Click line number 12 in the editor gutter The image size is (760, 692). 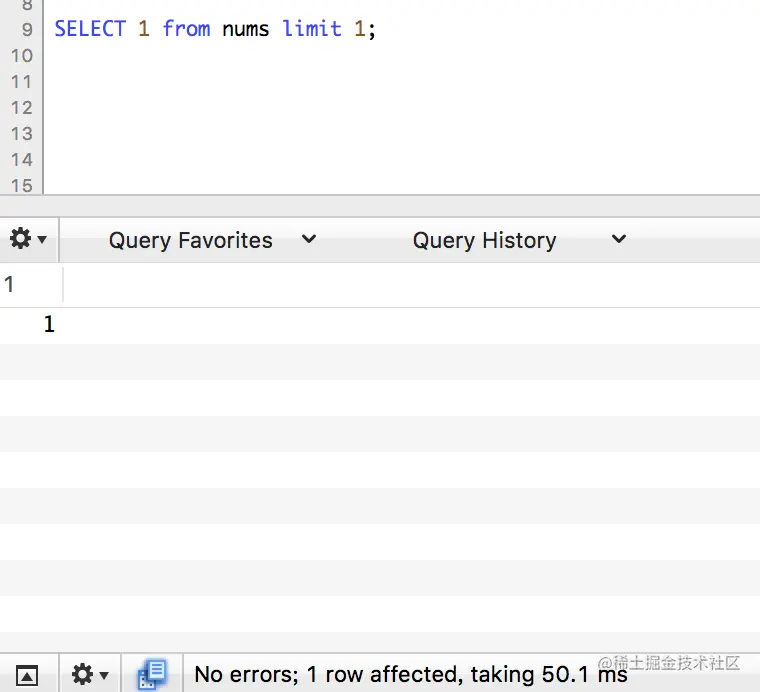(x=22, y=108)
